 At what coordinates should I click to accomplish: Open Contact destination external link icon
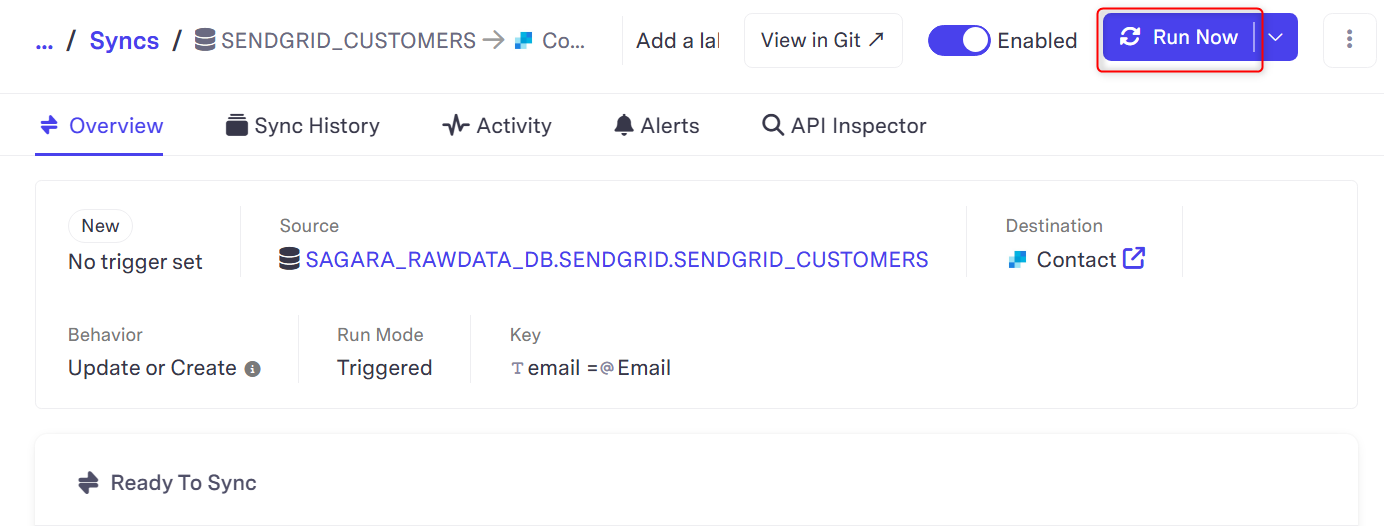pos(1134,258)
